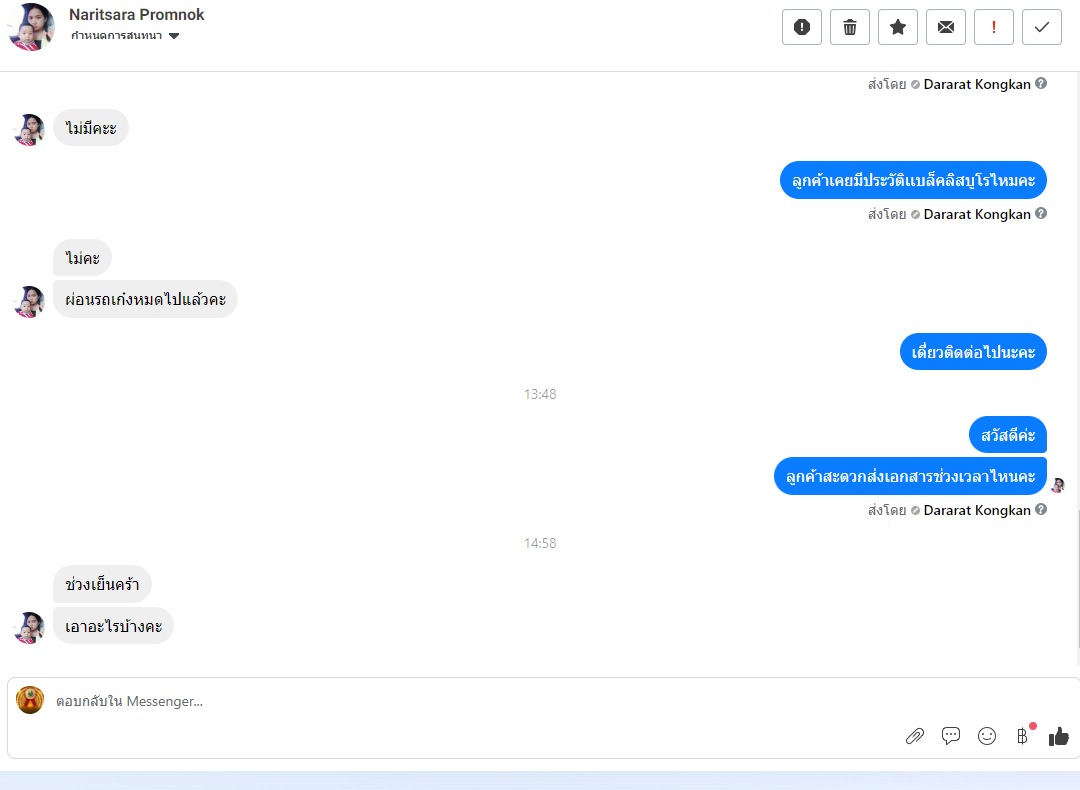Expand the กำหนดการสนทนา dropdown
Image resolution: width=1080 pixels, height=790 pixels.
125,36
